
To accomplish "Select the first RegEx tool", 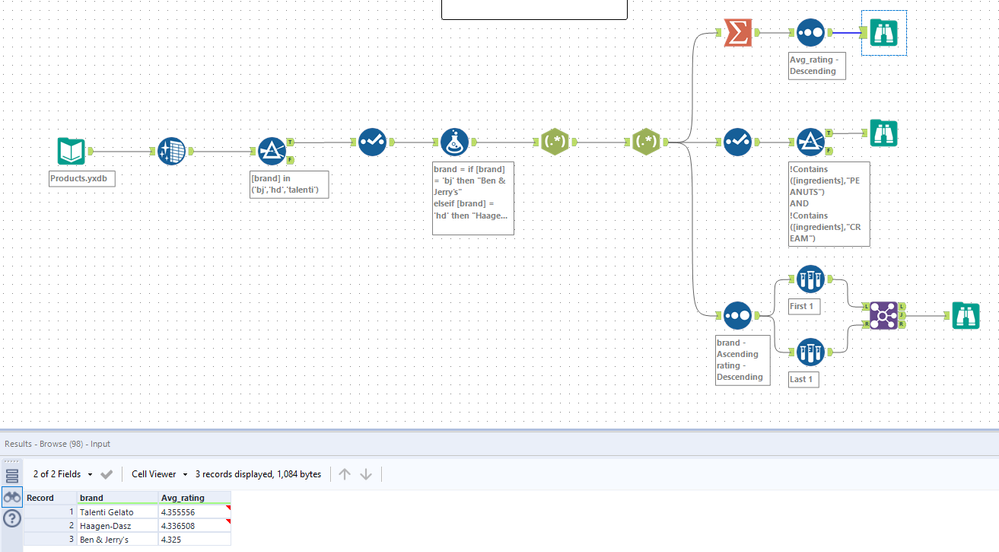I will click(554, 142).
